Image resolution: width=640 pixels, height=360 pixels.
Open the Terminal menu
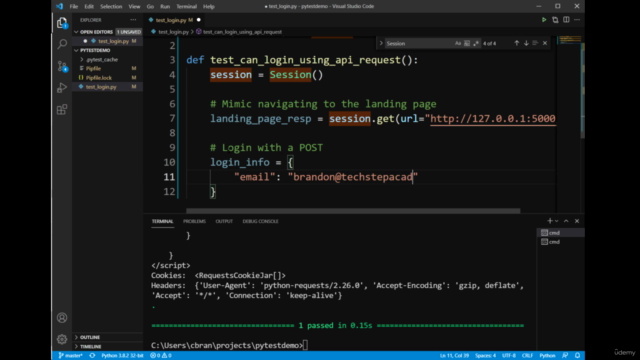tap(187, 7)
